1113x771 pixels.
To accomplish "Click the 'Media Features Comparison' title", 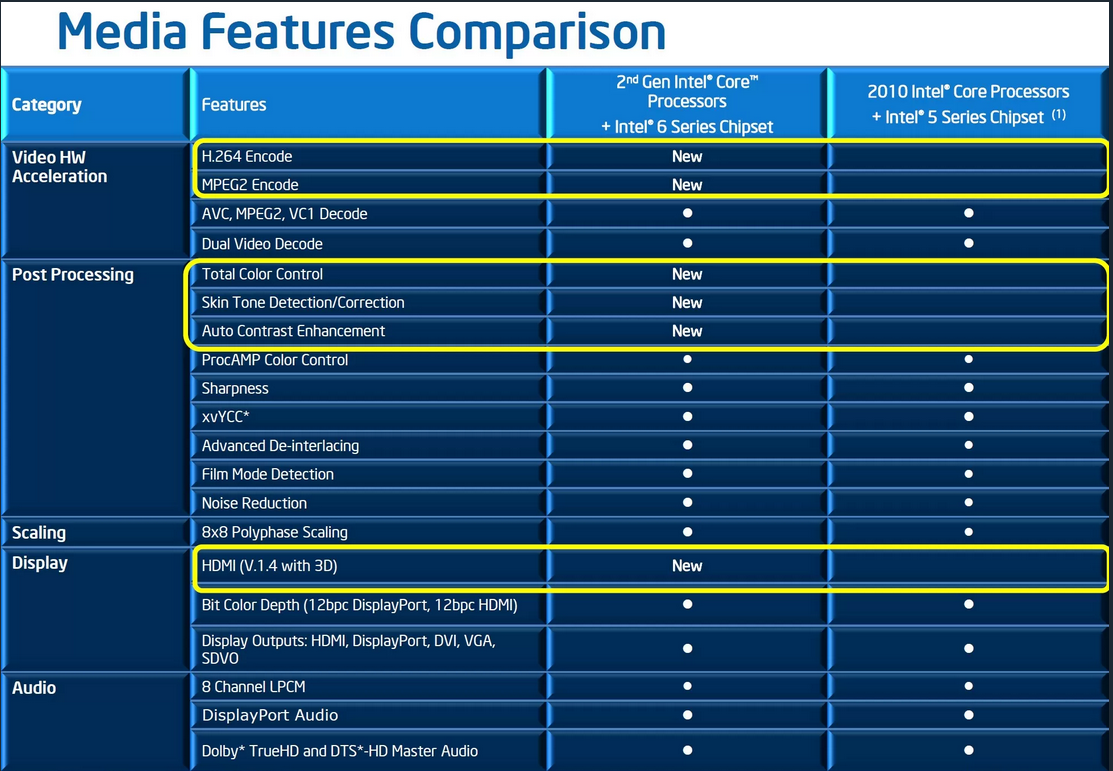I will (x=361, y=31).
